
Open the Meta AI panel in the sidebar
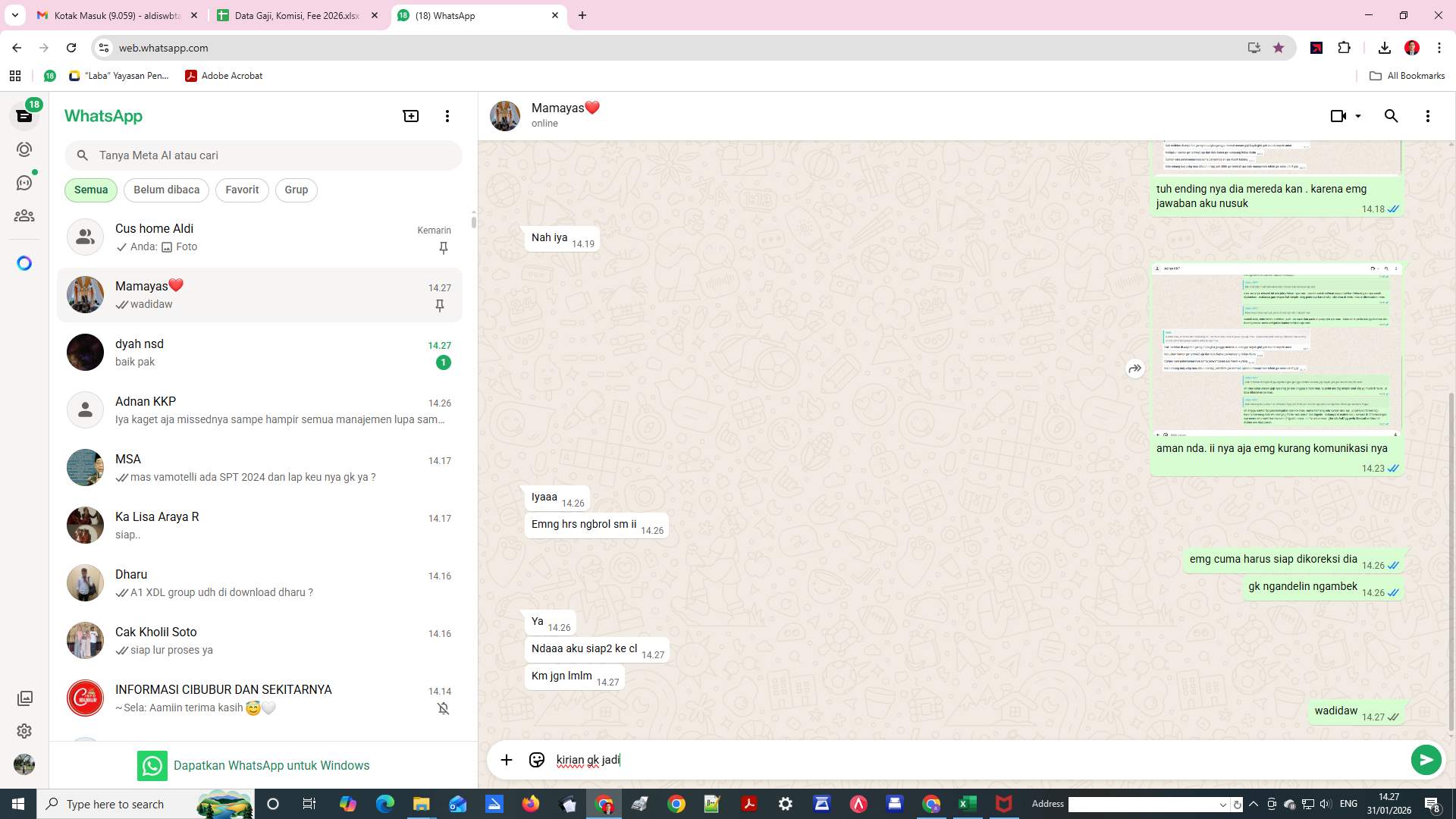25,262
